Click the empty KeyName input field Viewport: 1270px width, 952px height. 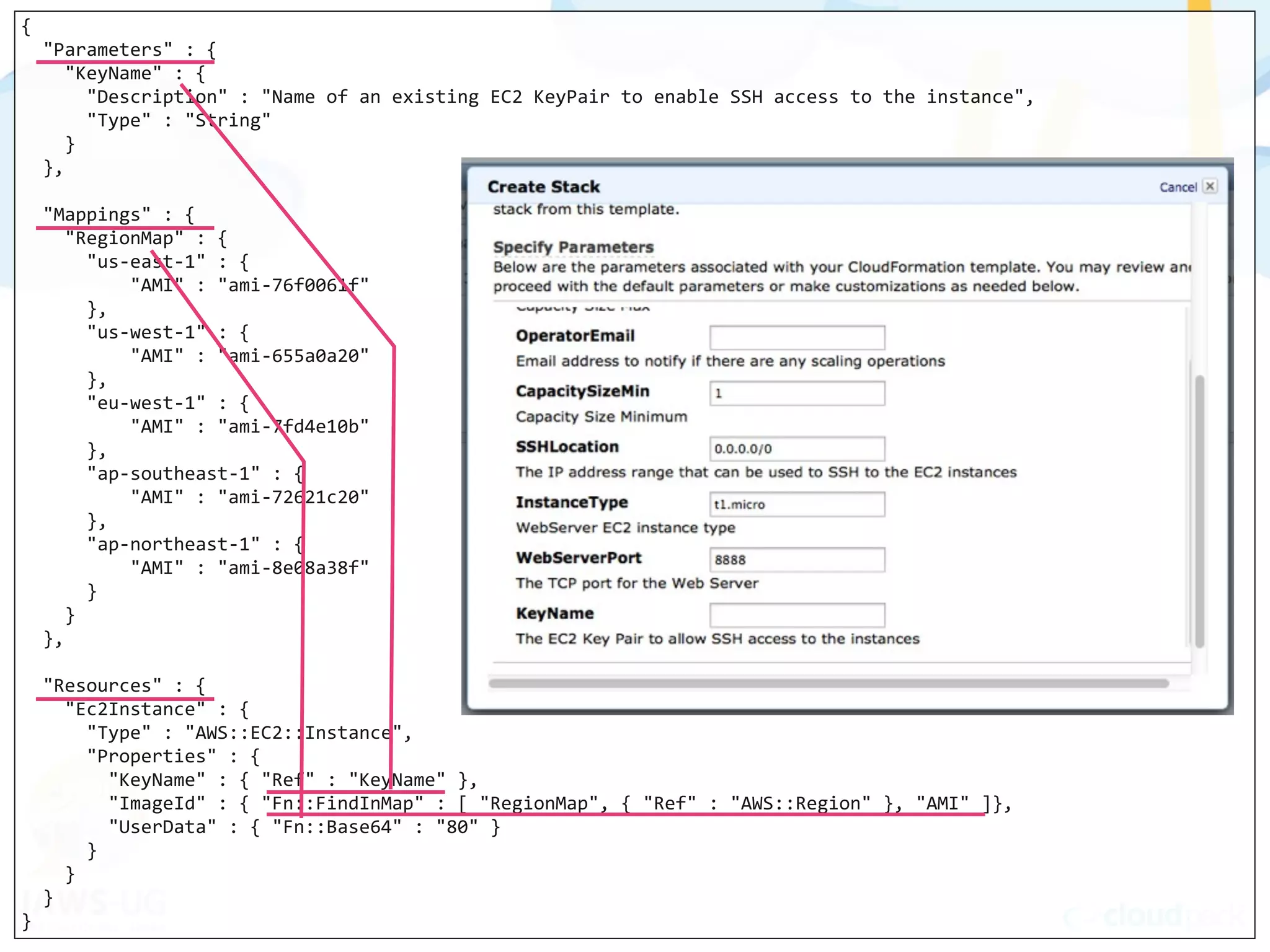(x=797, y=615)
